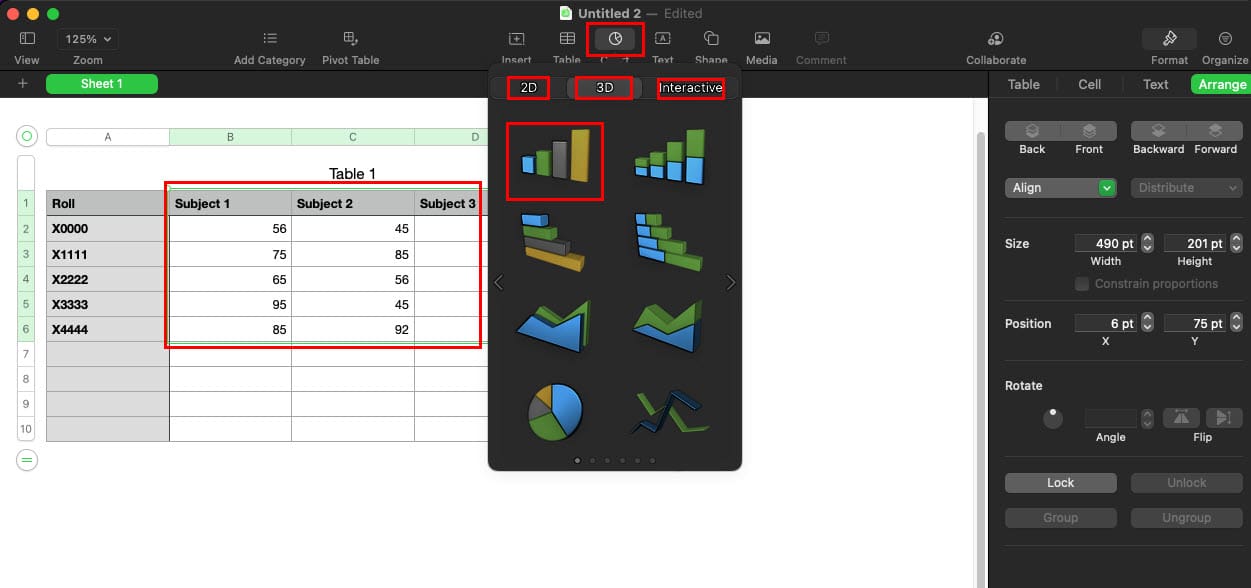Select the Sheet 1 tab
Viewport: 1251px width, 588px height.
[102, 84]
